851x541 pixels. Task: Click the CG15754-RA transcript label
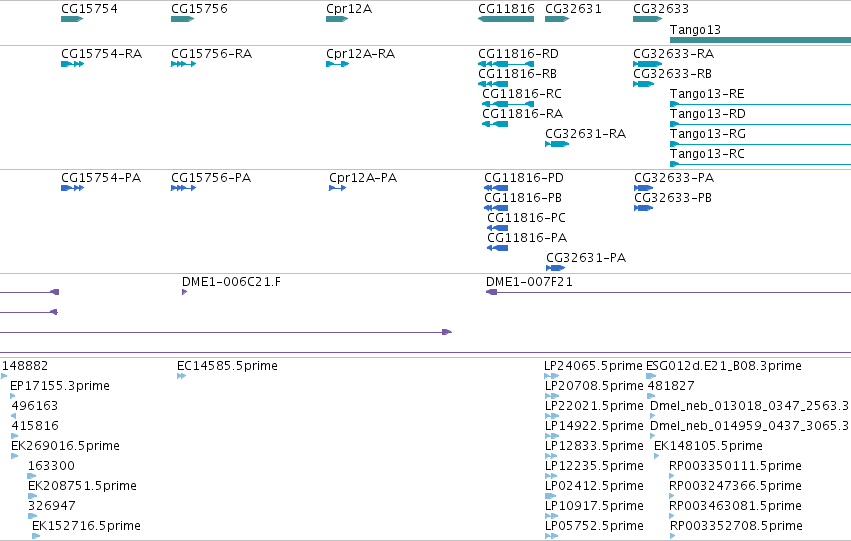pos(101,54)
